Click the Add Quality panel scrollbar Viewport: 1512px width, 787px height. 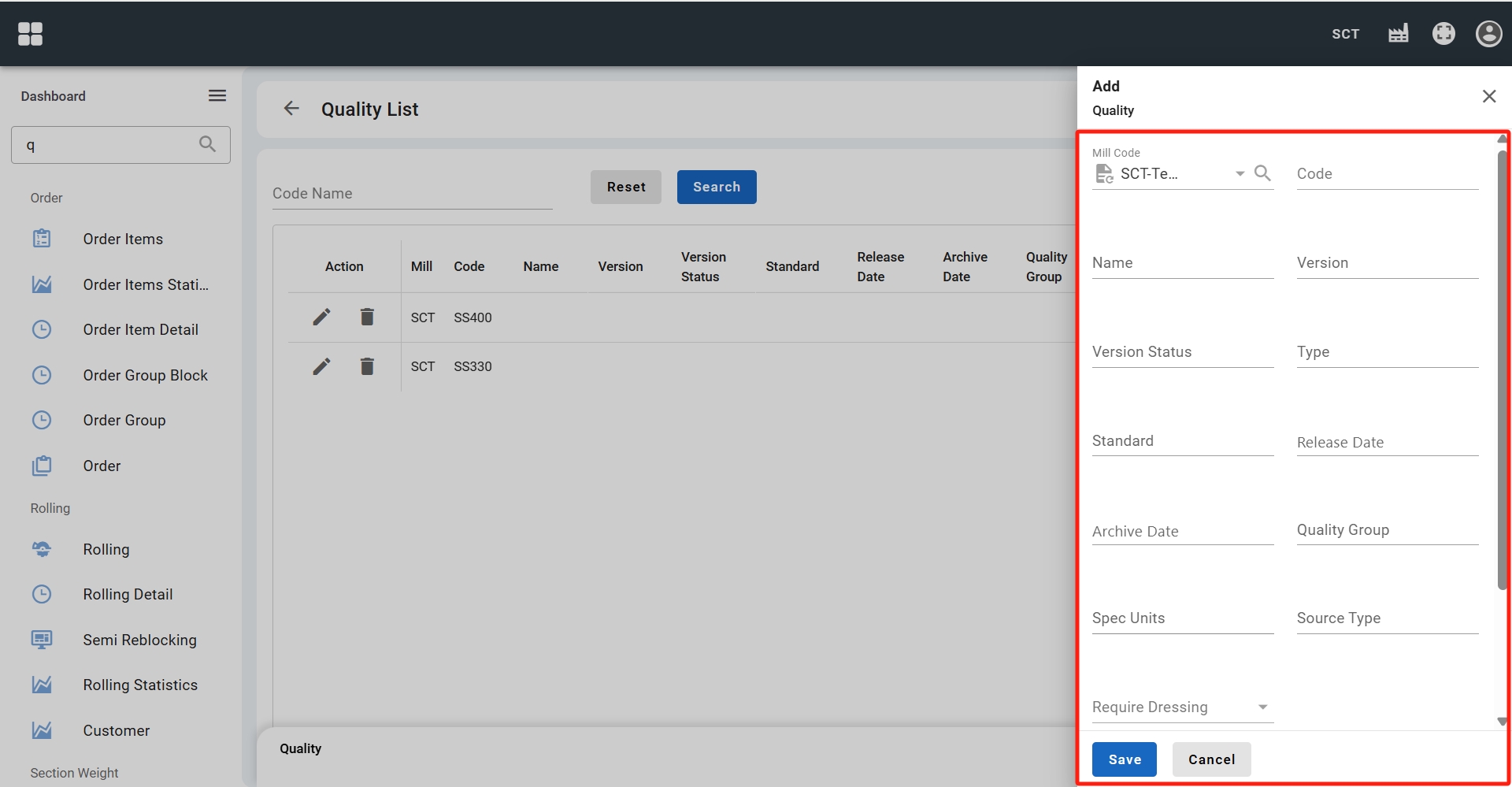pos(1502,370)
